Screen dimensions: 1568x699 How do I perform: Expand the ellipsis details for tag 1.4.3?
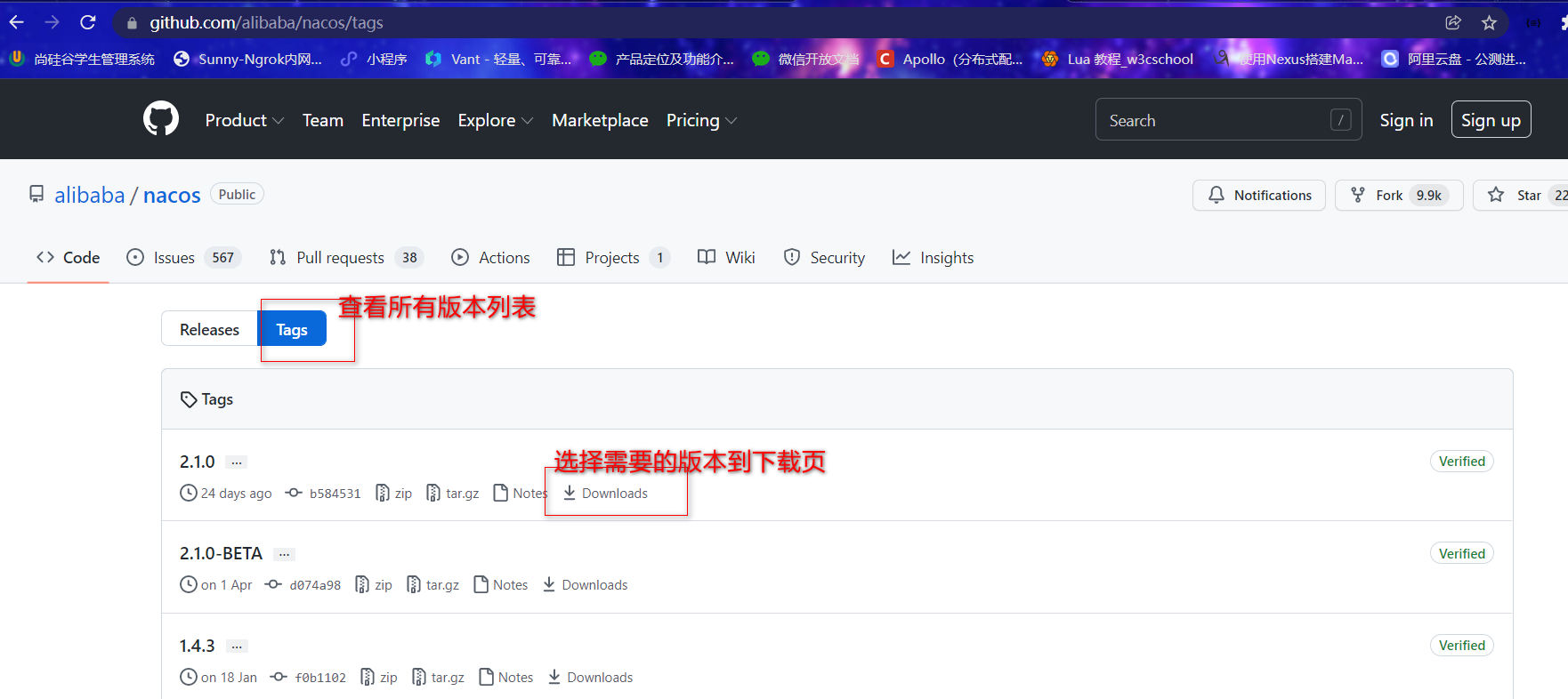click(x=237, y=647)
